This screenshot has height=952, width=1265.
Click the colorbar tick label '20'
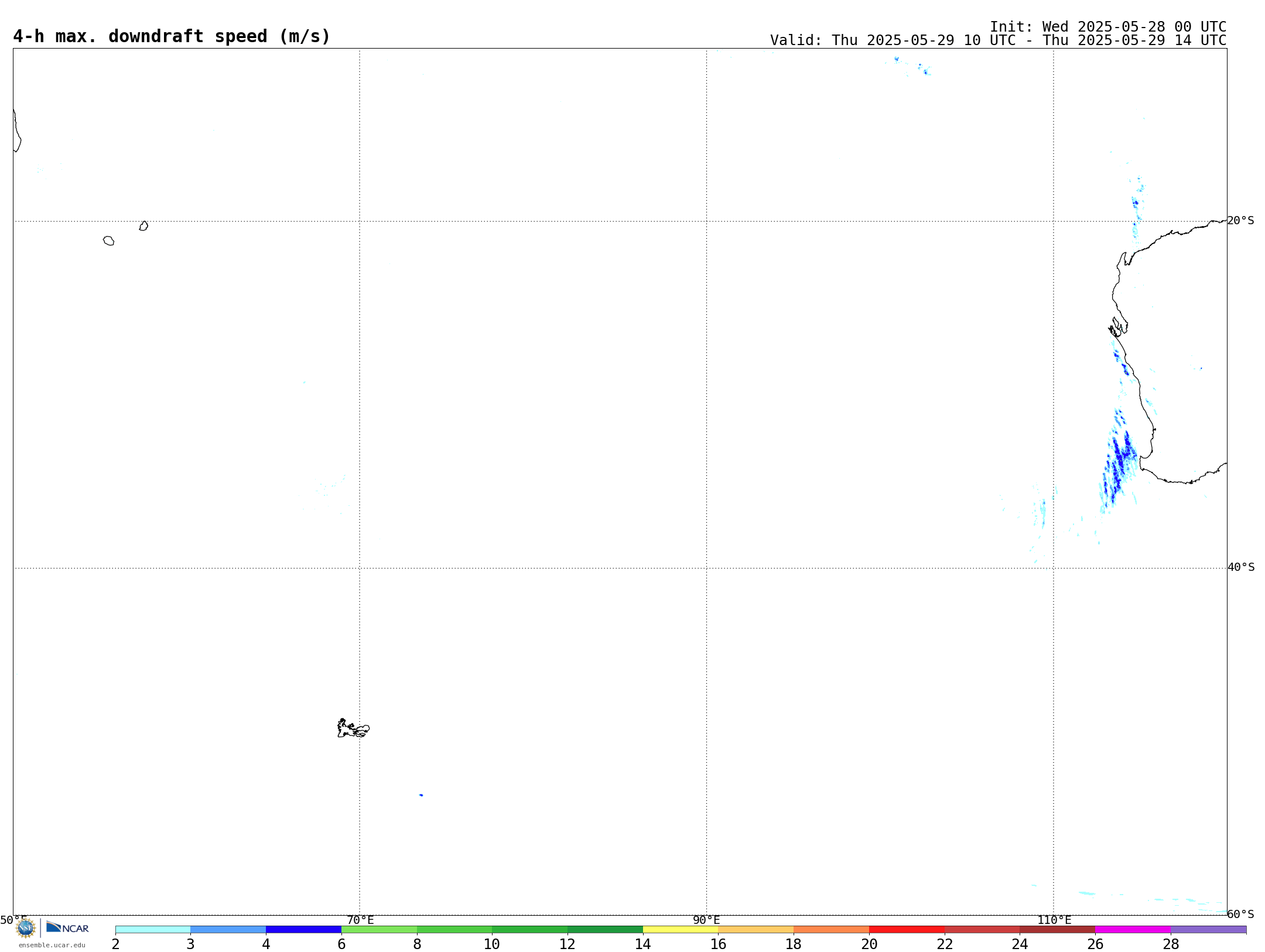pyautogui.click(x=869, y=944)
